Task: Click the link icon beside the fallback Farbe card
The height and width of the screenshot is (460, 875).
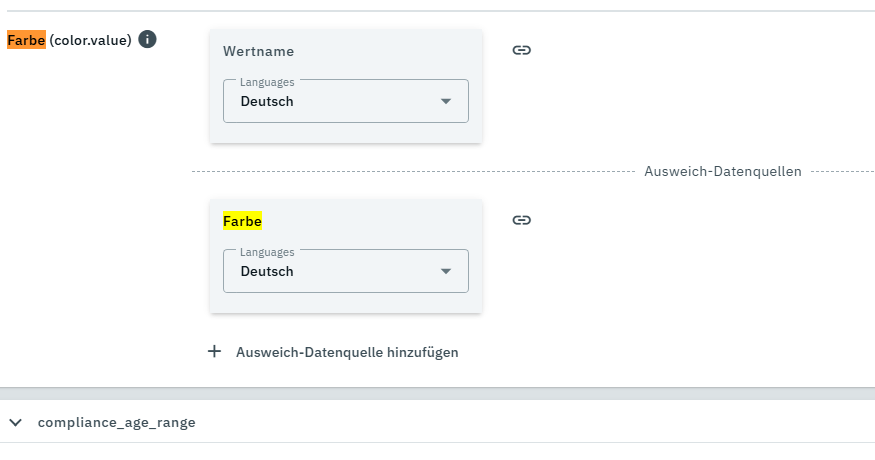Action: coord(521,220)
